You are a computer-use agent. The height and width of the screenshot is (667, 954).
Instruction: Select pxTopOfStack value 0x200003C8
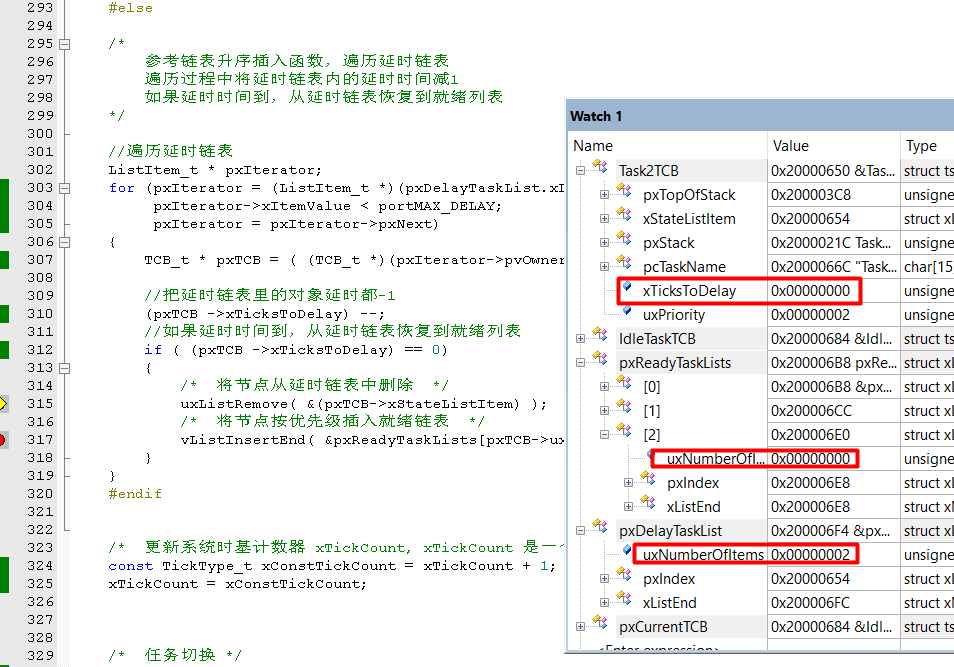[x=810, y=195]
